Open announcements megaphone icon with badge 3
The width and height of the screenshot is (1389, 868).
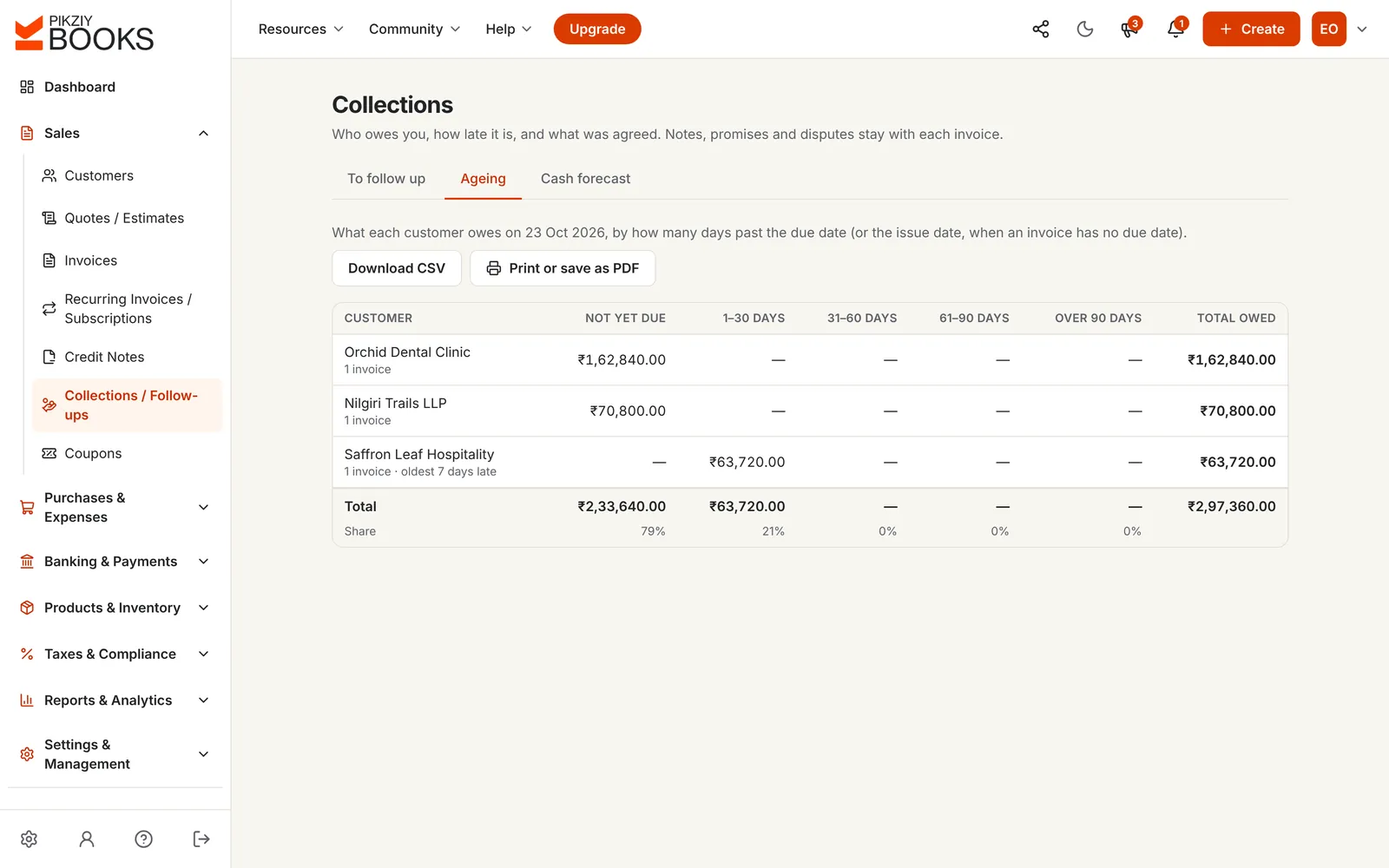[1130, 29]
